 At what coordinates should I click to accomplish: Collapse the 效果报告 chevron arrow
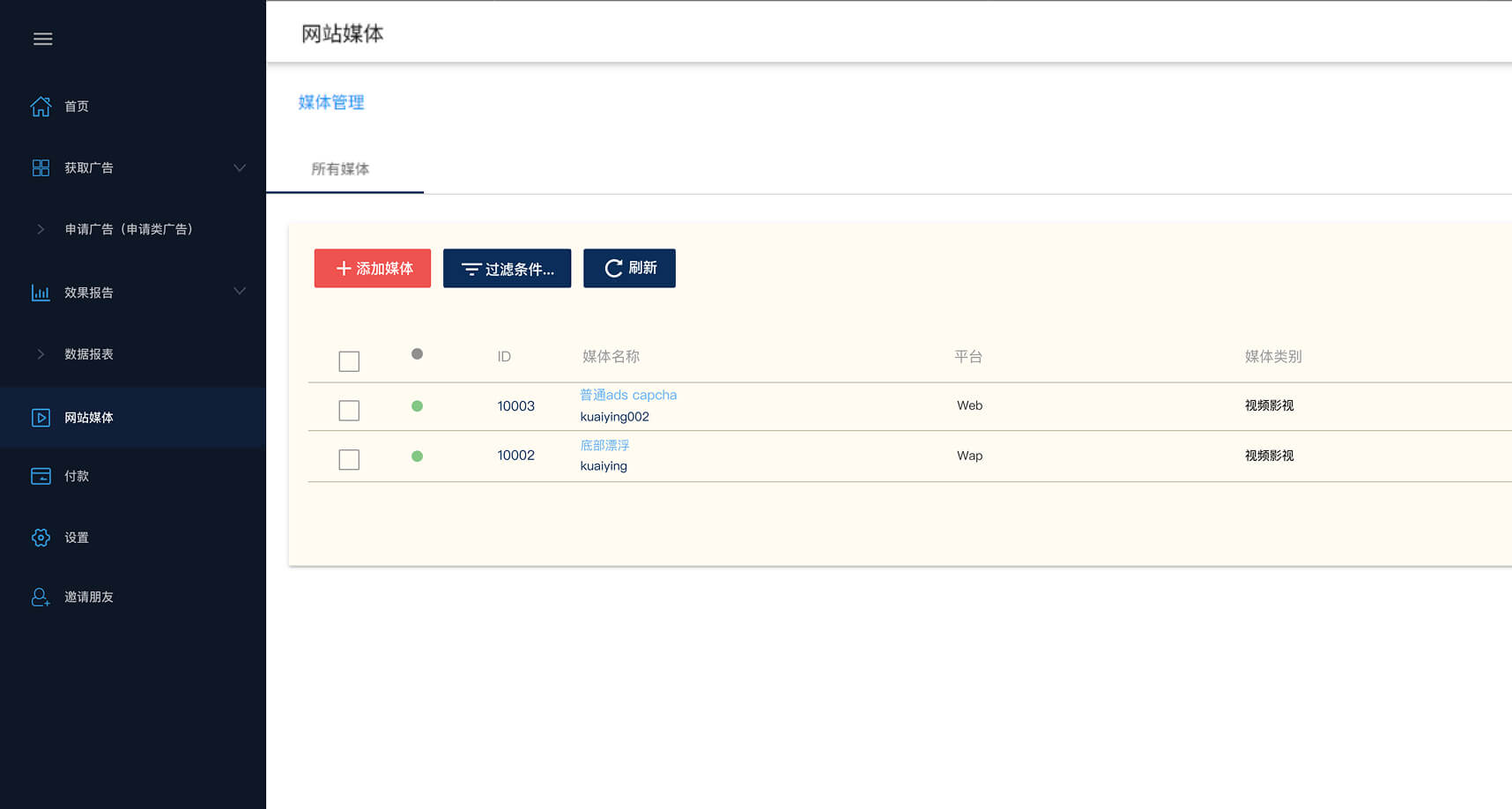[239, 292]
